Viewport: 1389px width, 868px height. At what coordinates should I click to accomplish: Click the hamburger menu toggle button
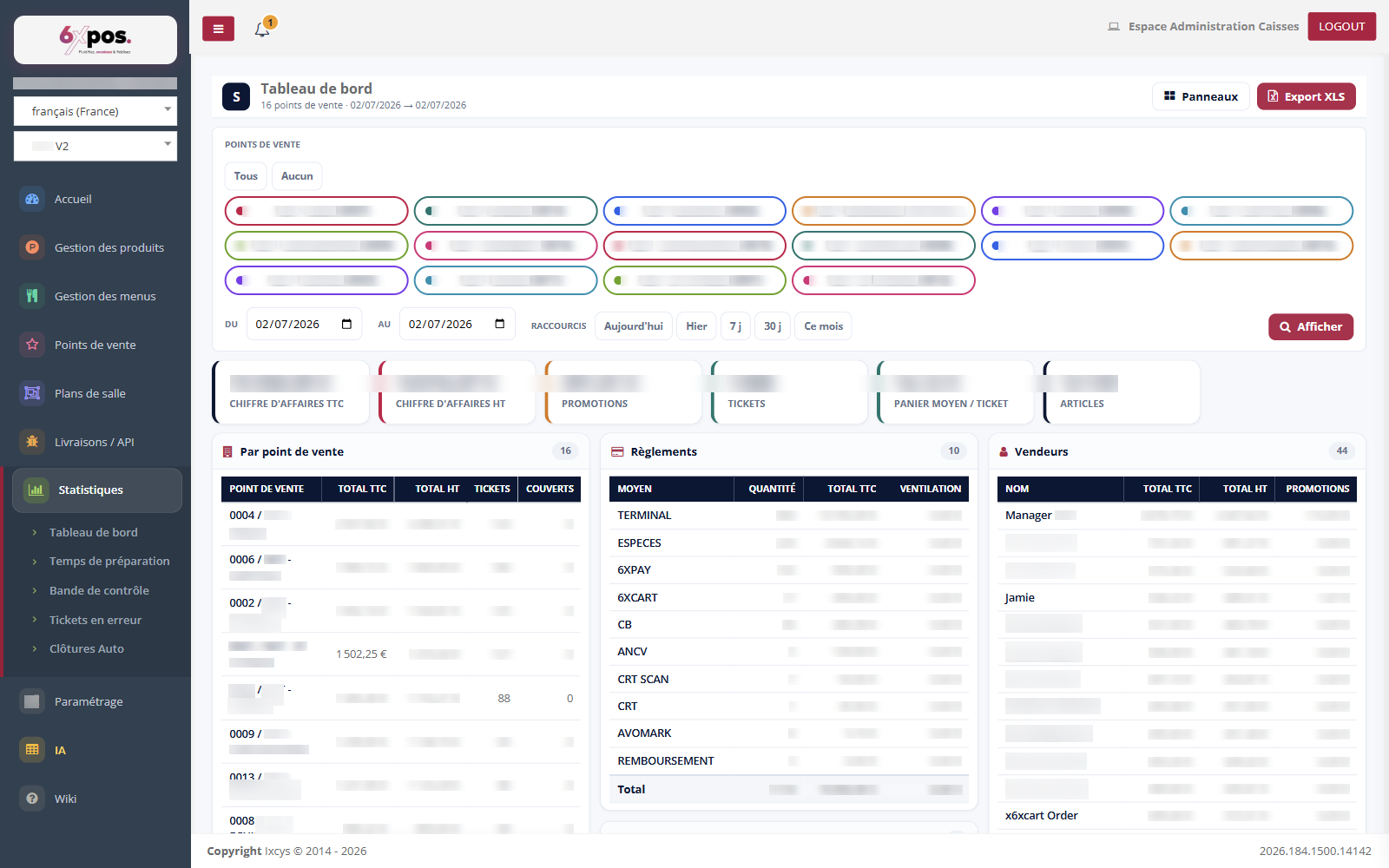coord(218,29)
